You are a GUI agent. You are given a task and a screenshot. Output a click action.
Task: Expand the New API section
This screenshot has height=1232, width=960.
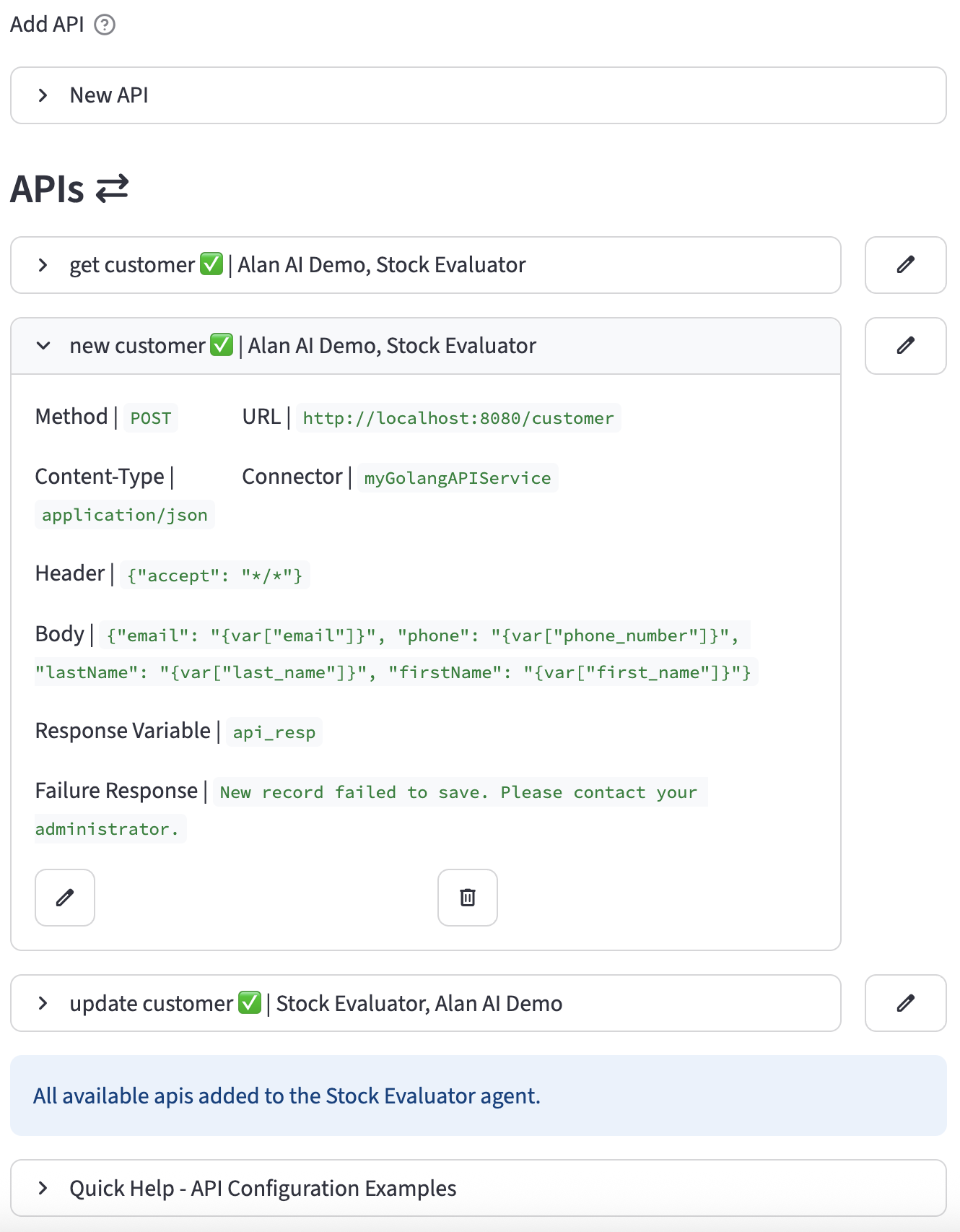click(43, 95)
